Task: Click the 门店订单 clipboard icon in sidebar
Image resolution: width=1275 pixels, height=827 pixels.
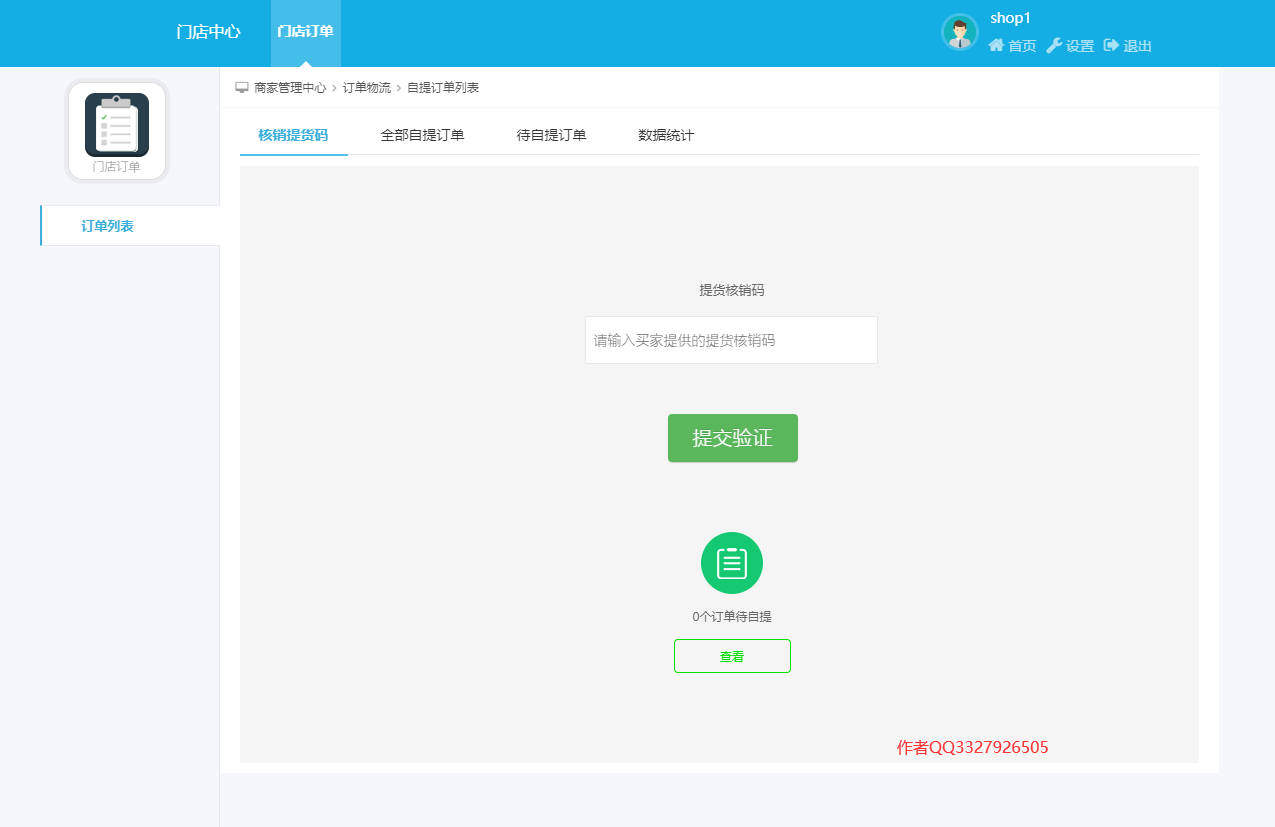Action: pyautogui.click(x=117, y=125)
